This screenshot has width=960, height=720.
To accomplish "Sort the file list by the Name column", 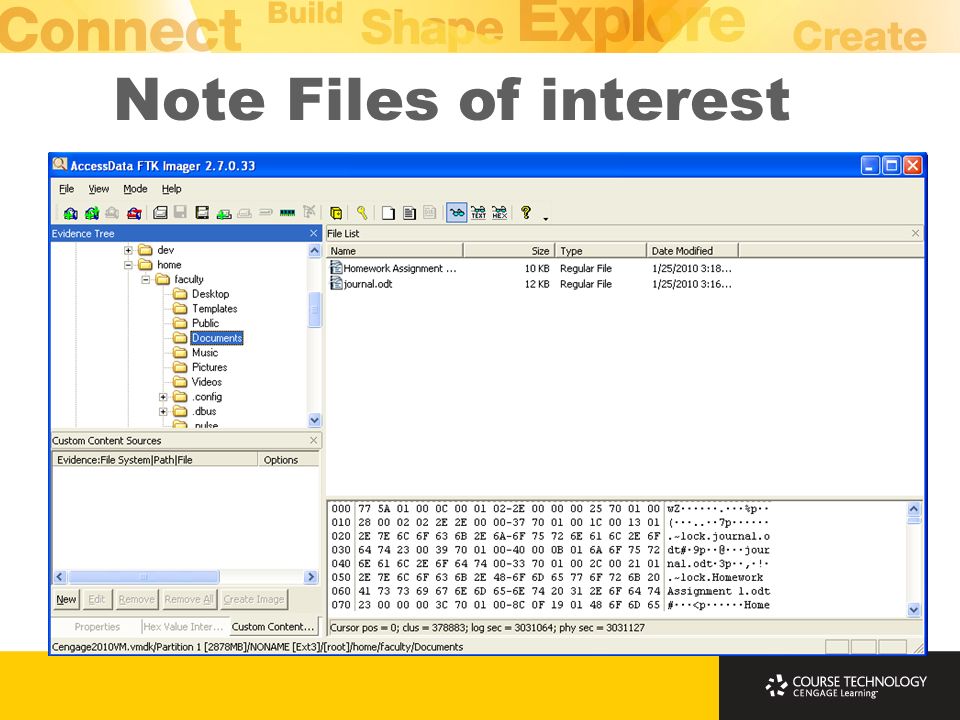I will coord(394,250).
